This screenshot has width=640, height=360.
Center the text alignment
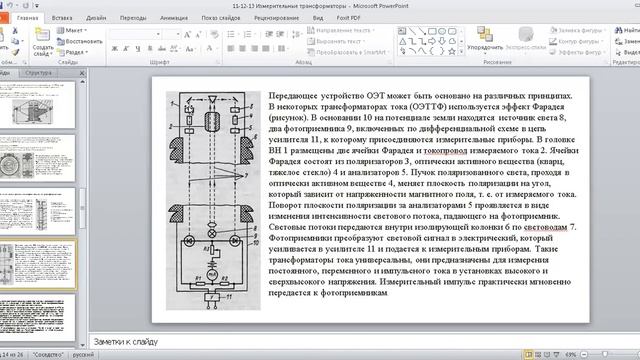click(x=242, y=49)
